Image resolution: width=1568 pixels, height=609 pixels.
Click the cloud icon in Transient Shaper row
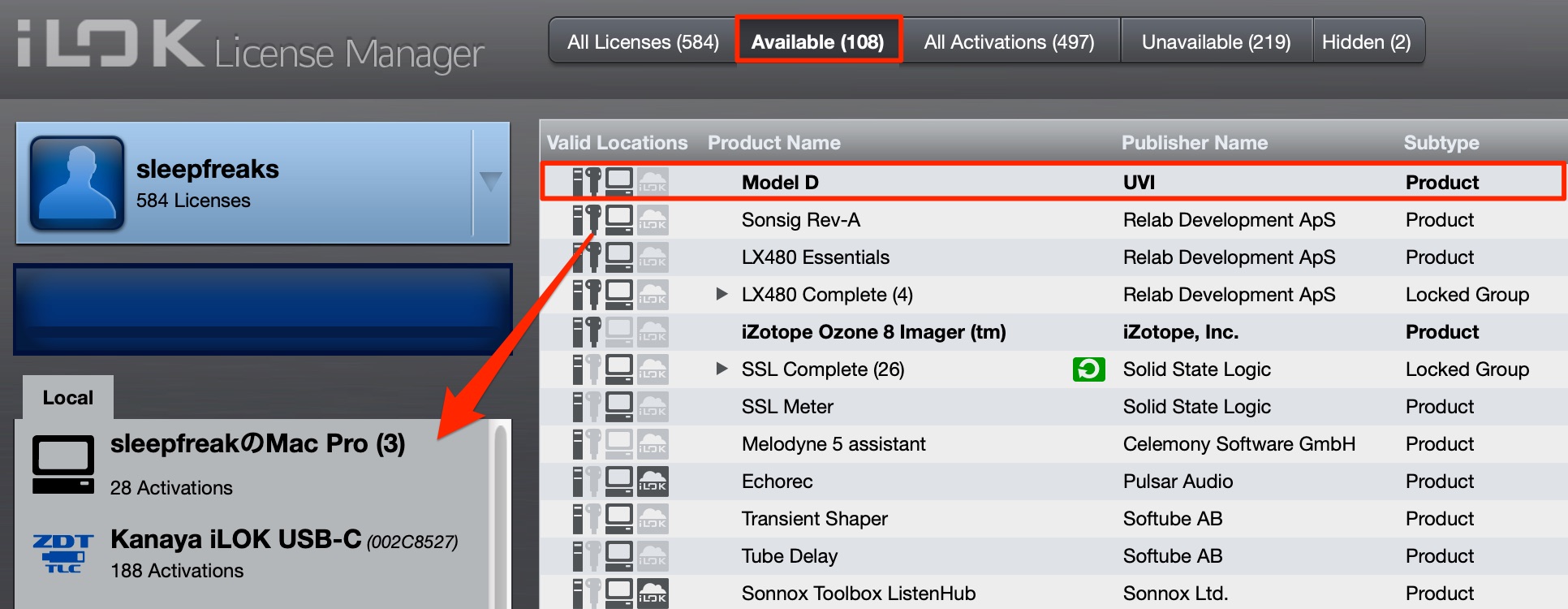coord(652,518)
